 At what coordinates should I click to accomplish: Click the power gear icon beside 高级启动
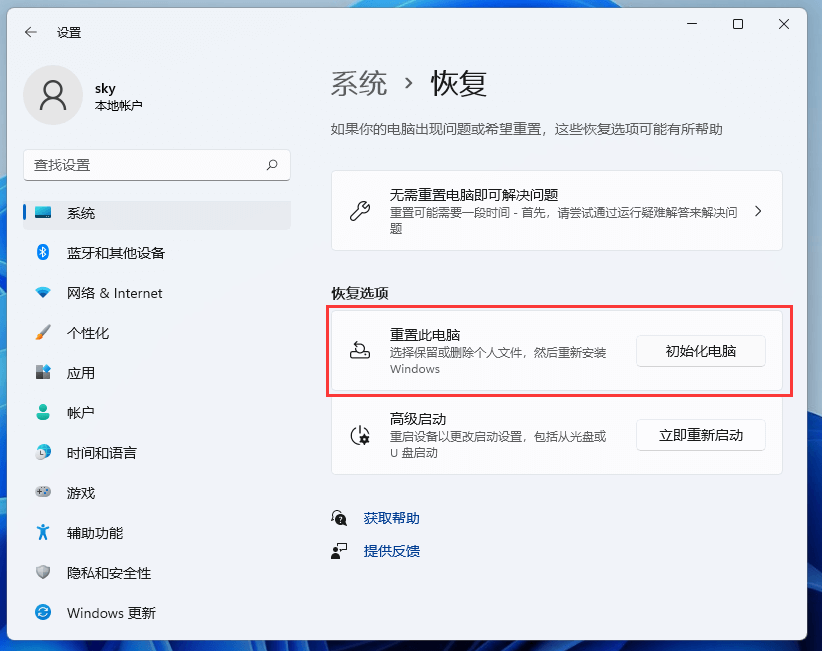pos(361,435)
